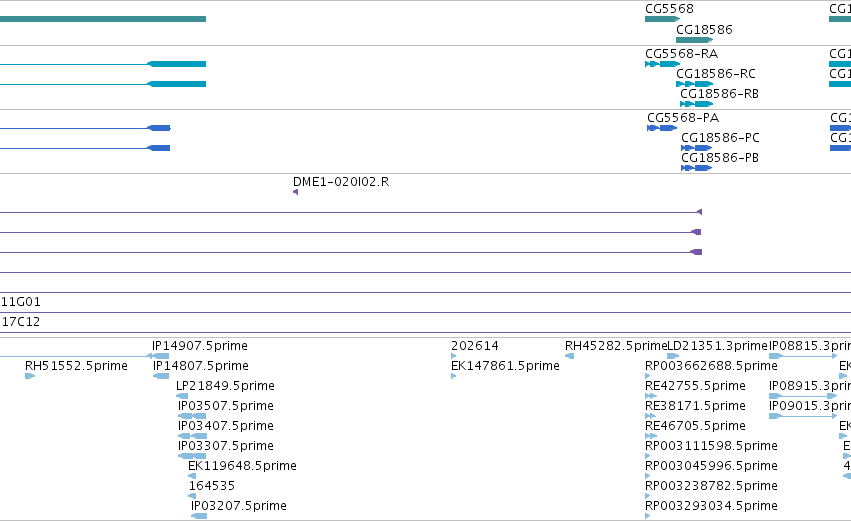The width and height of the screenshot is (851, 521).
Task: Click the EK147861.5prime arrow glyph
Action: click(454, 376)
